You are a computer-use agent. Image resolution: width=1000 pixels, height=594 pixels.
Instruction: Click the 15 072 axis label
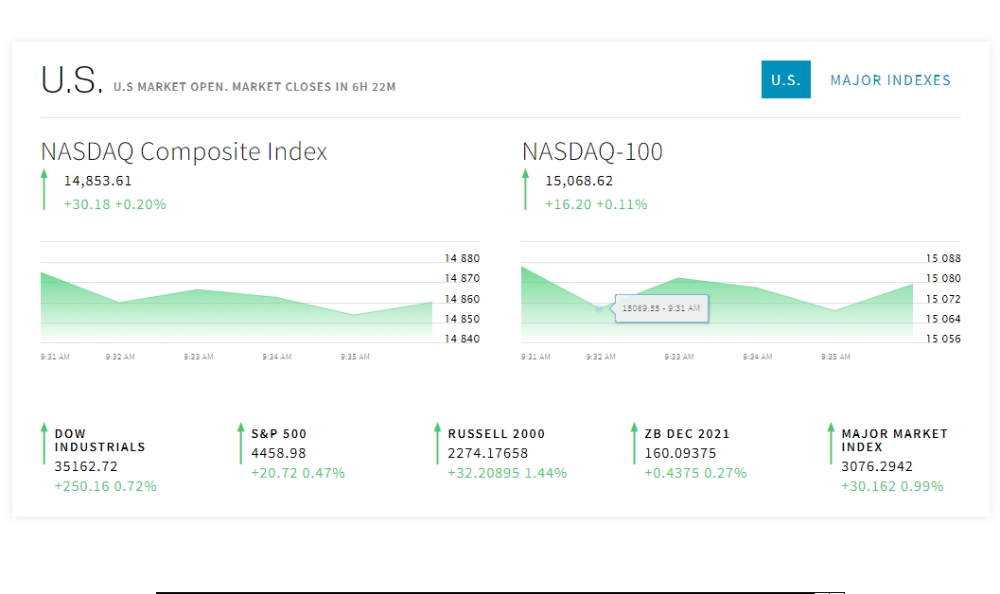coord(943,299)
